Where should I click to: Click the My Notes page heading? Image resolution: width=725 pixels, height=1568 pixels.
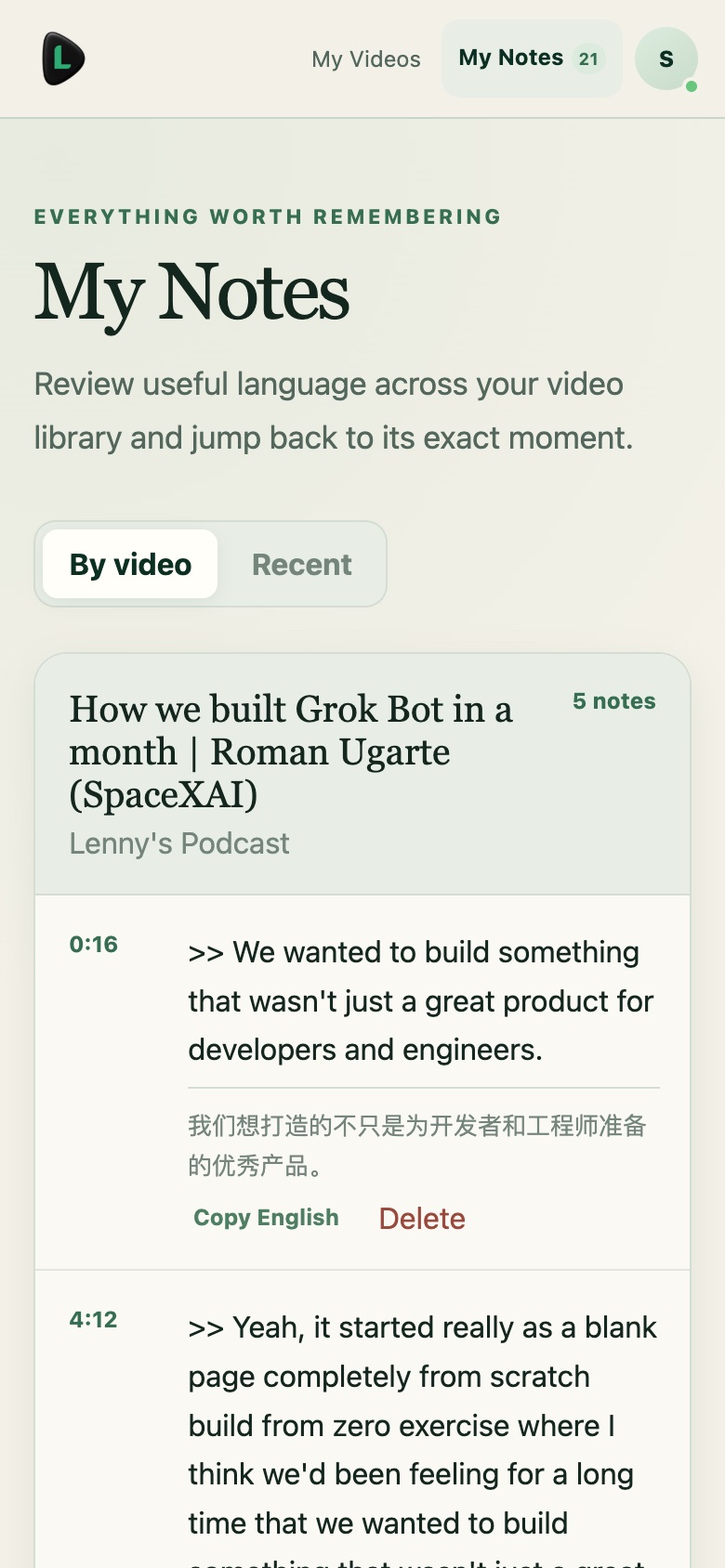(x=192, y=293)
